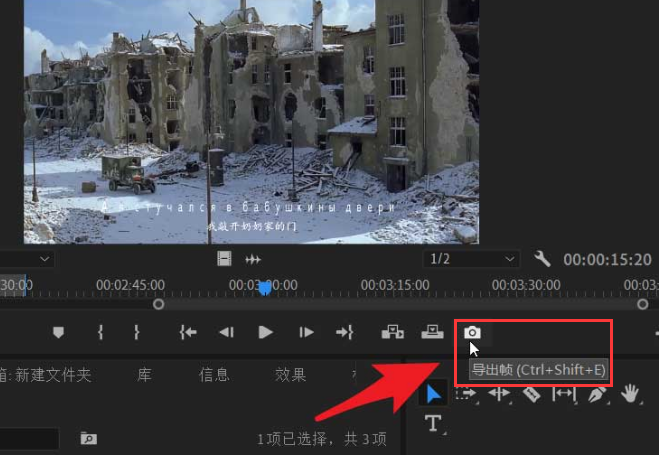Switch to the 库 tab
659x455 pixels.
tap(144, 375)
